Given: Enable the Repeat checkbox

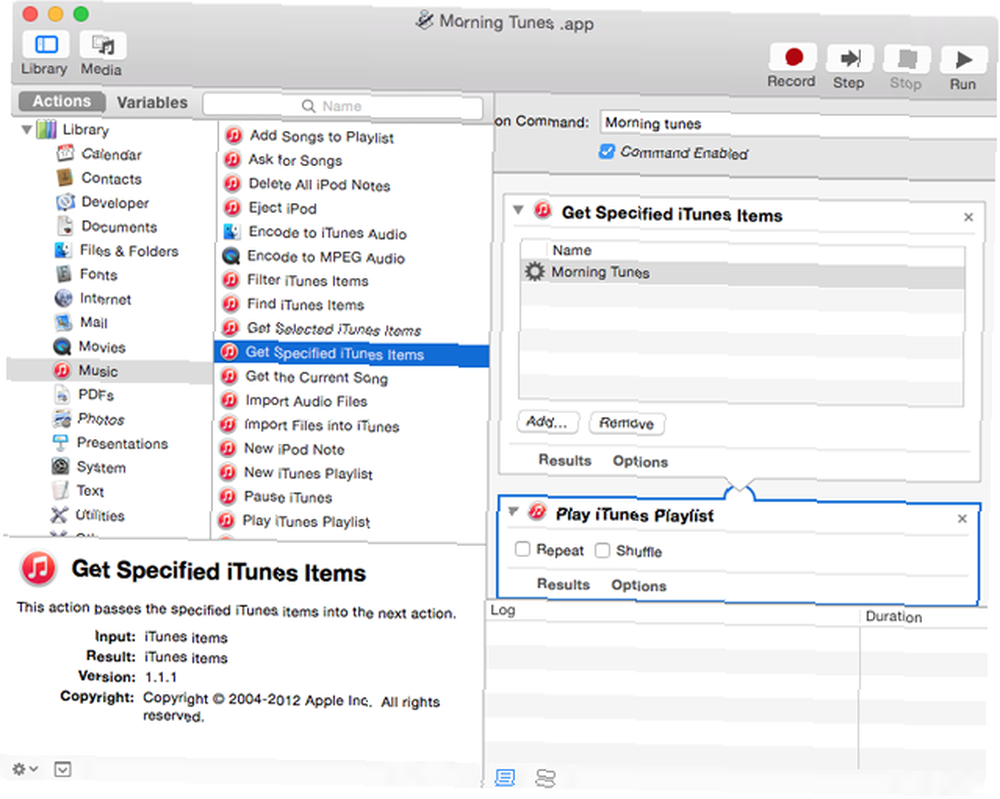Looking at the screenshot, I should (x=522, y=549).
